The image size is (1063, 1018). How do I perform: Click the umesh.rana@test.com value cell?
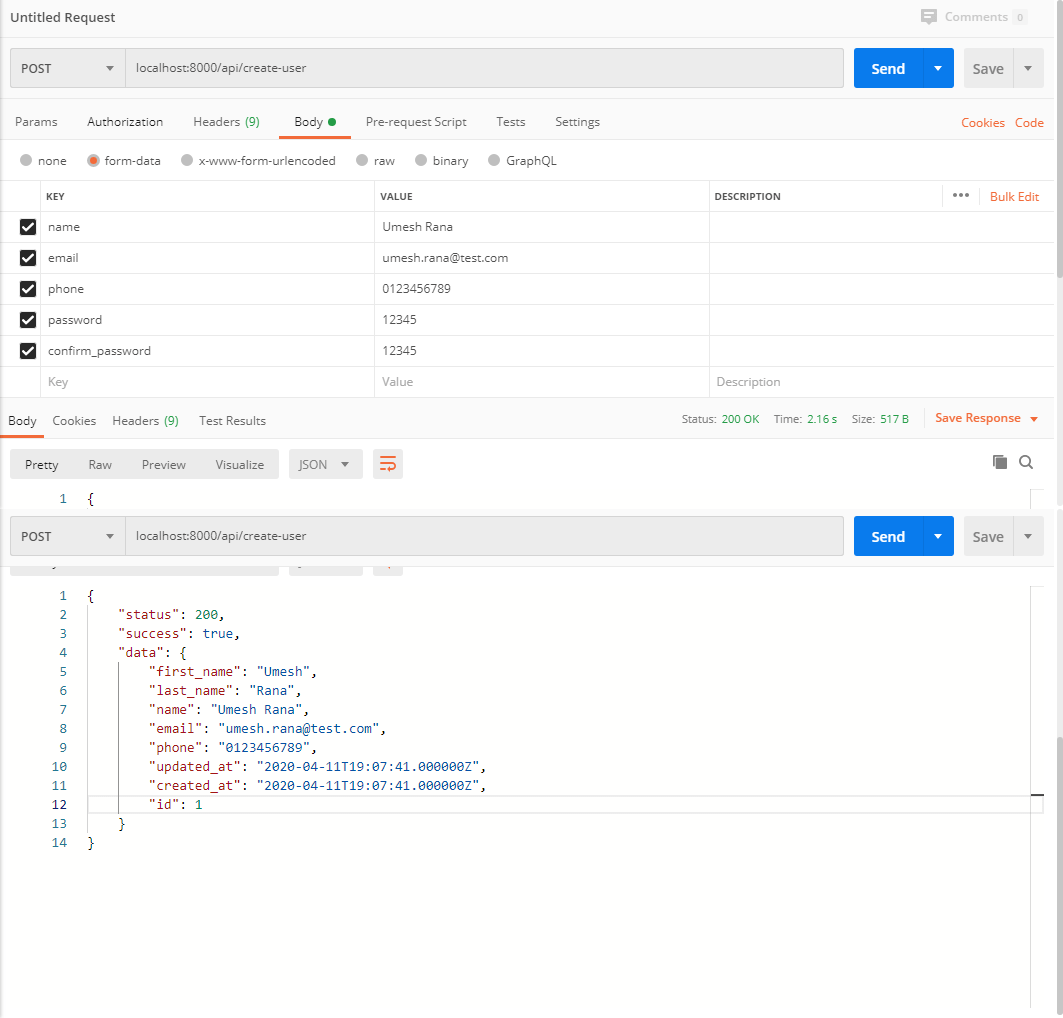(542, 258)
